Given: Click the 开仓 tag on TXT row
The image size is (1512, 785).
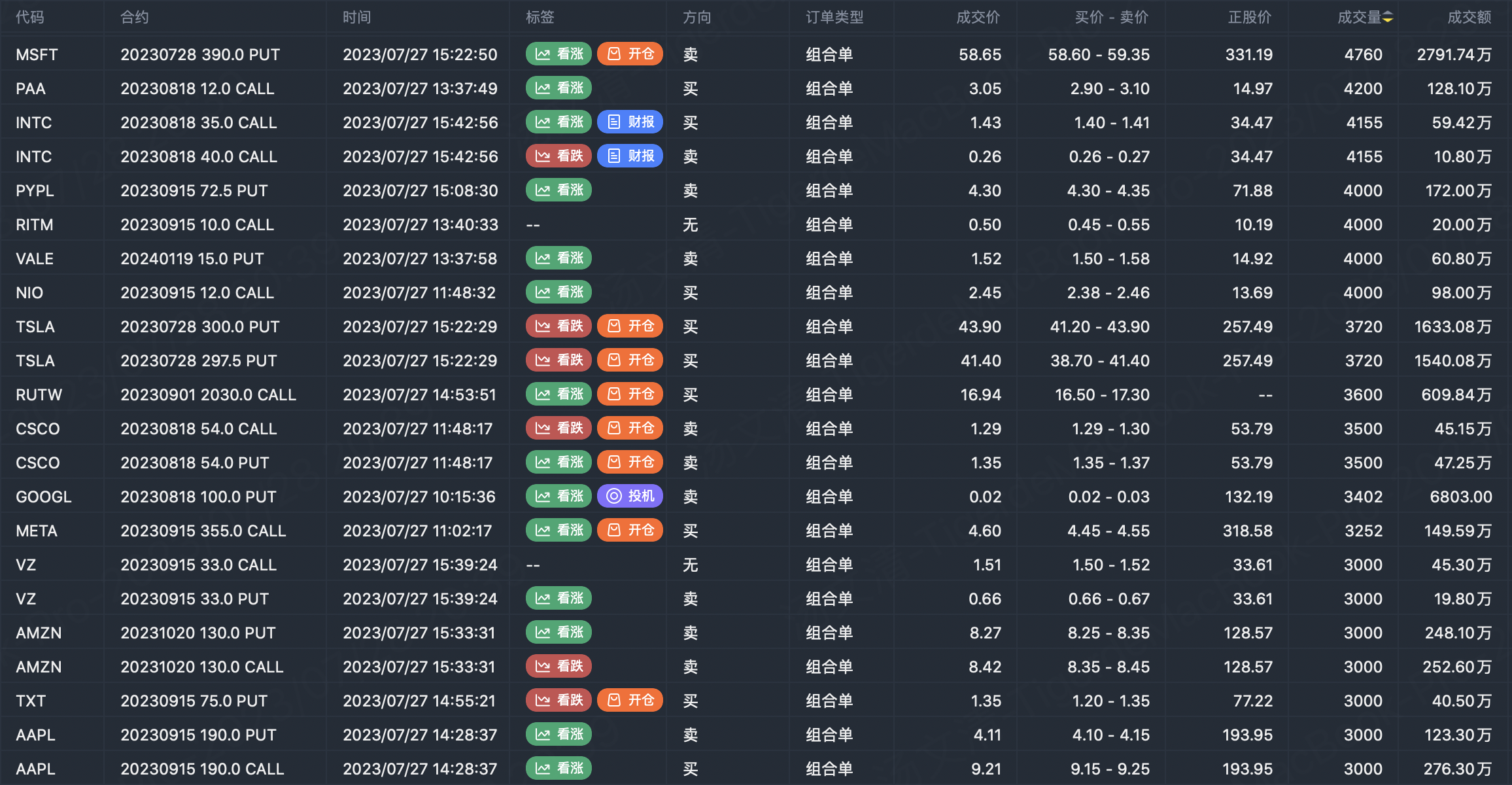Looking at the screenshot, I should click(630, 700).
